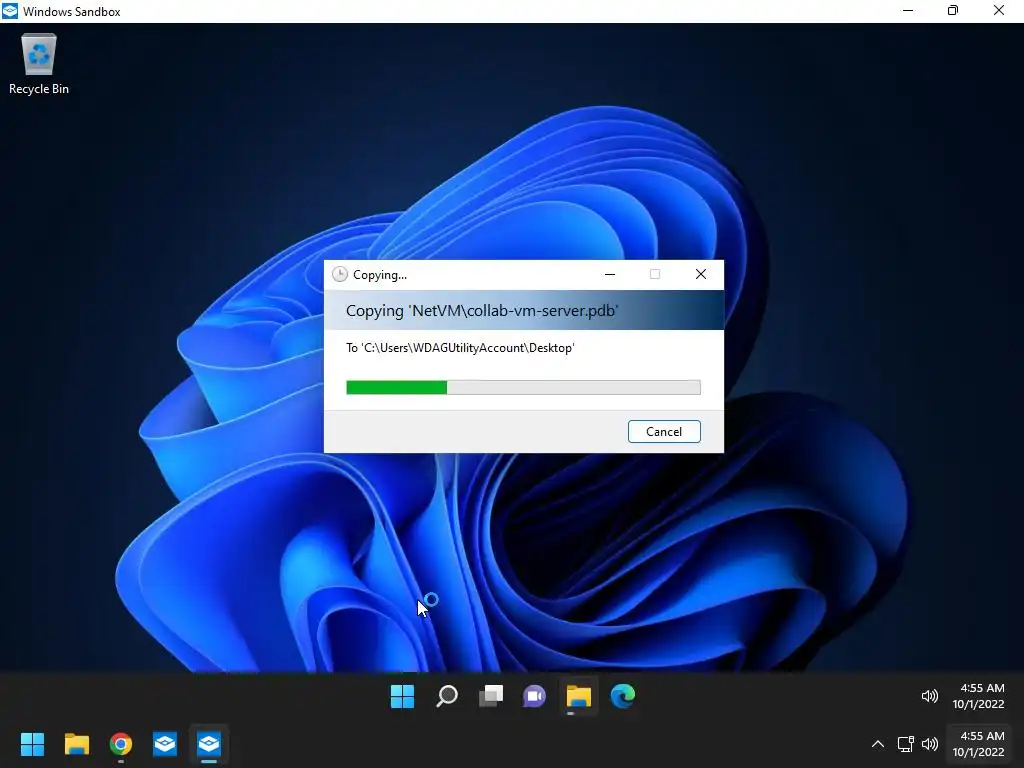
Task: Open Search in the sandbox taskbar
Action: (447, 696)
